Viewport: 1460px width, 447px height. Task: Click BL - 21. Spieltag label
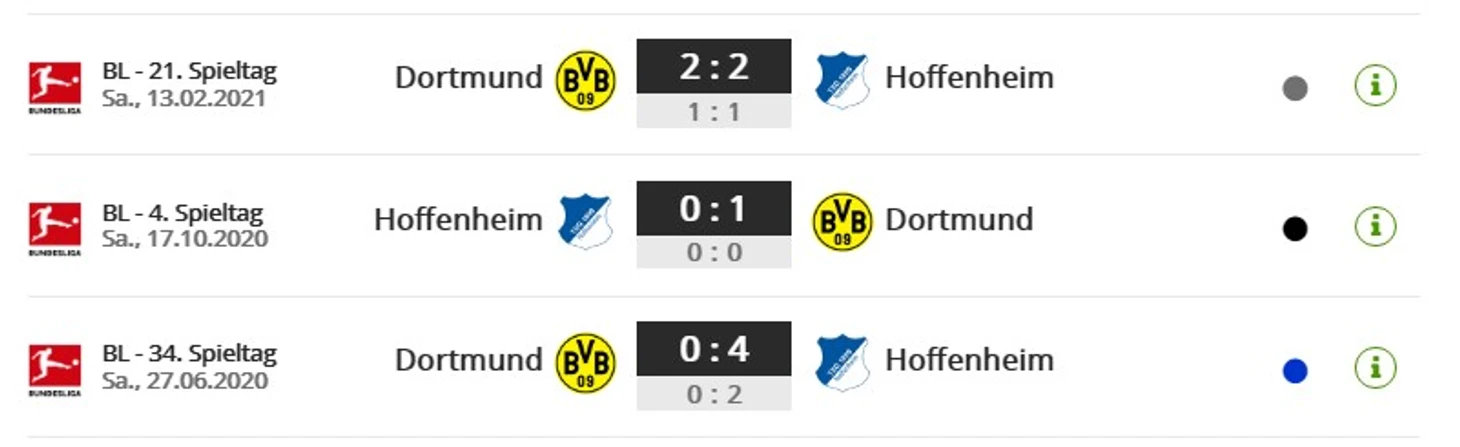tap(189, 72)
